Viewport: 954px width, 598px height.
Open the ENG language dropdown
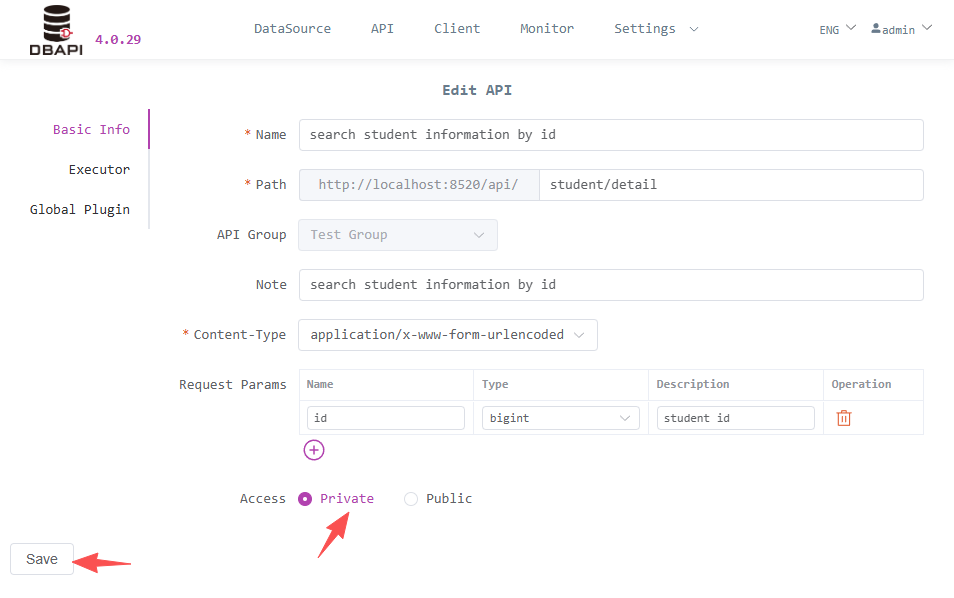[x=836, y=29]
